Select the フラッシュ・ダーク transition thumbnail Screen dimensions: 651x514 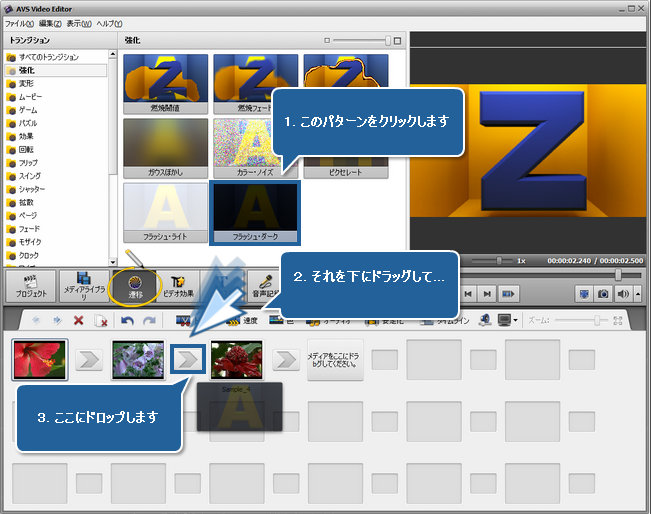pos(255,212)
